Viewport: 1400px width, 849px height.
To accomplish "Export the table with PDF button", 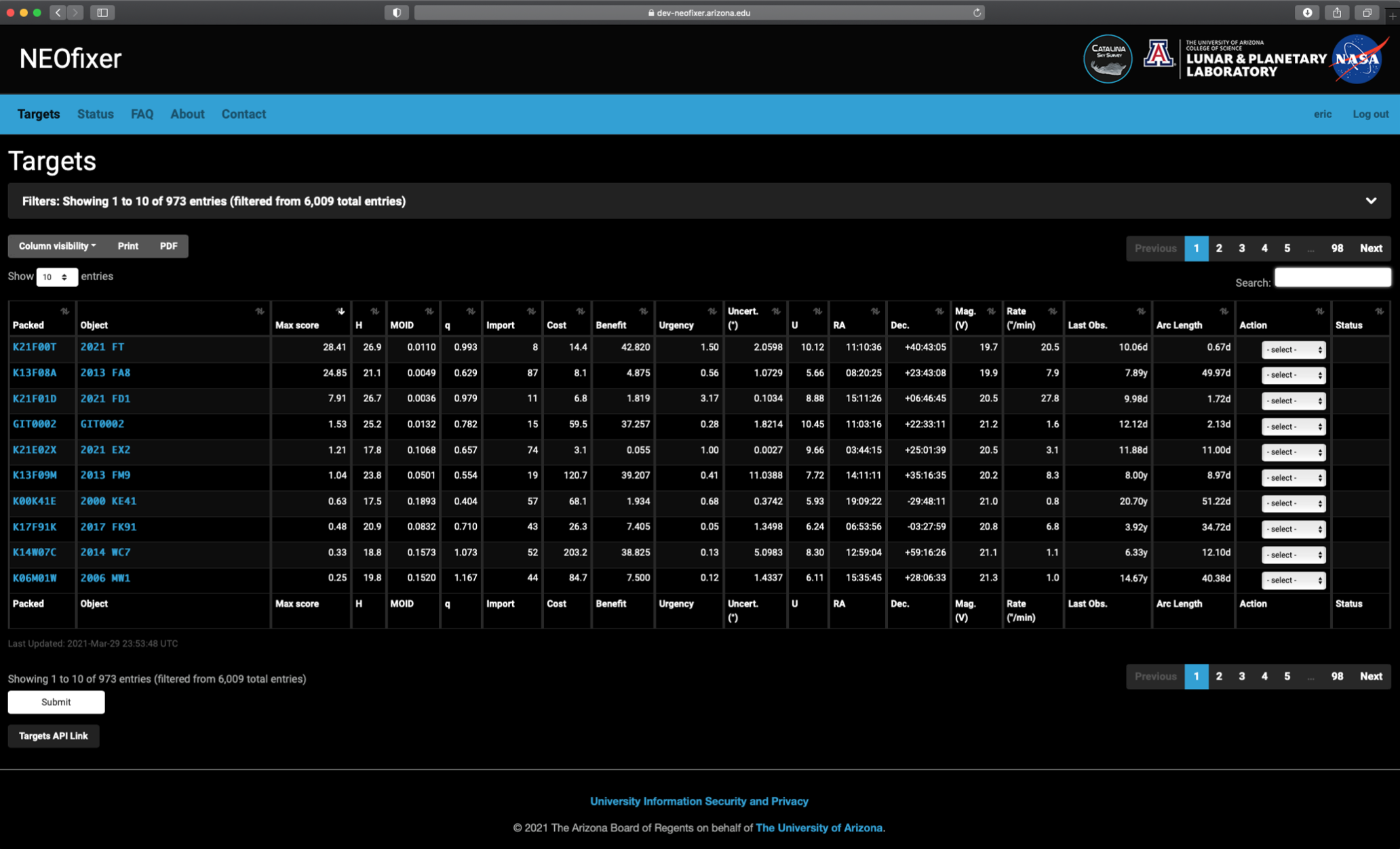I will tap(168, 246).
